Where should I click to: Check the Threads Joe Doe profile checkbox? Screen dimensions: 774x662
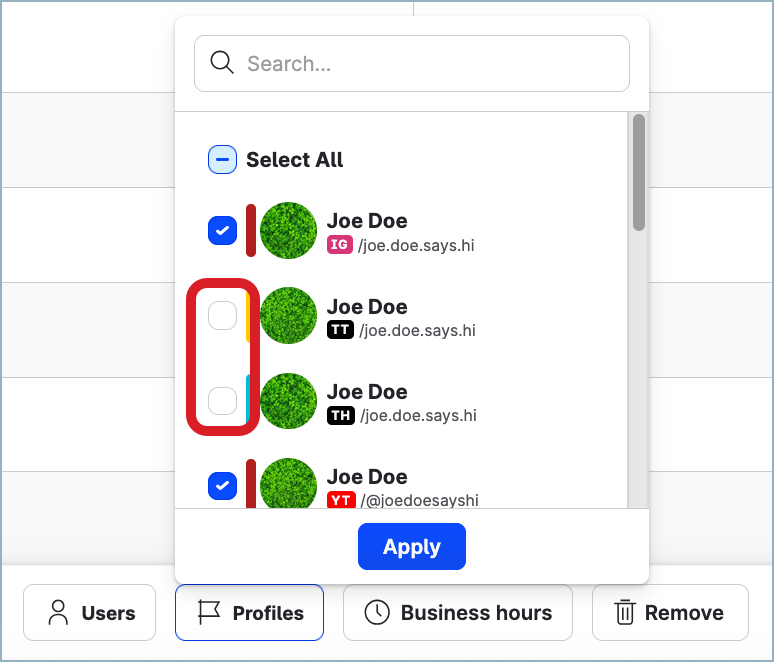(x=222, y=401)
